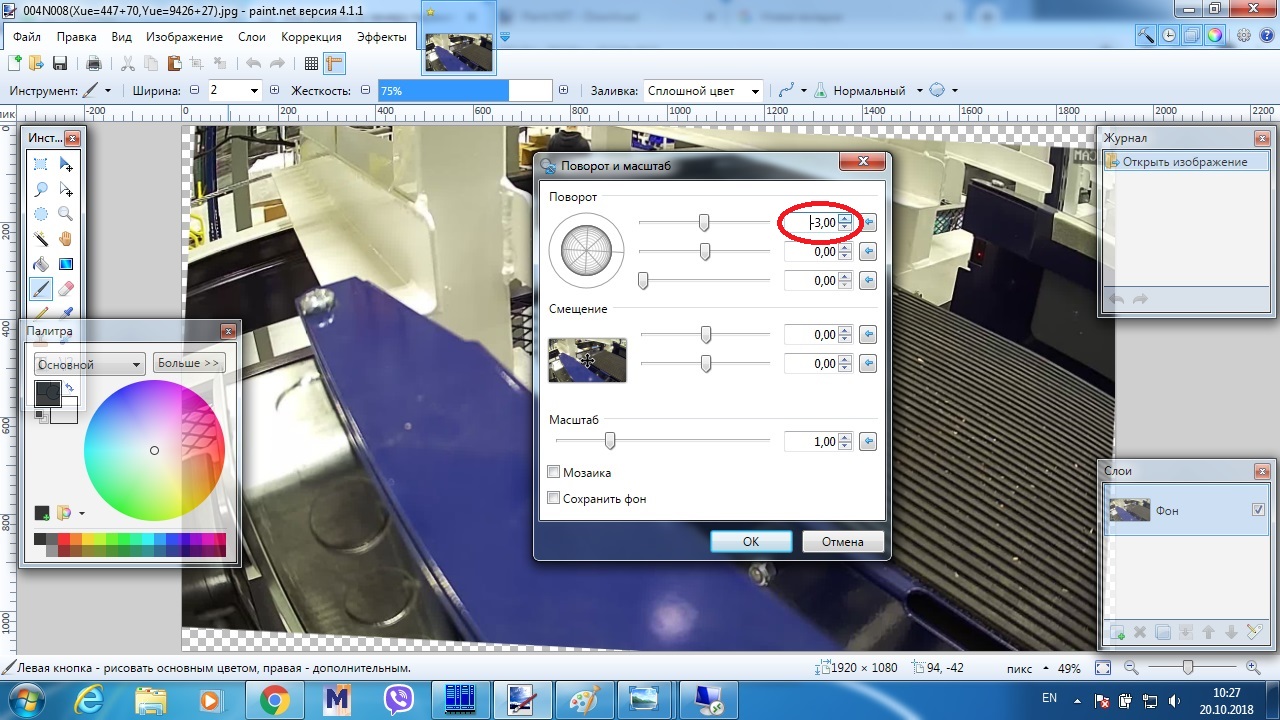
Task: Select the Rectangle Select tool
Action: tap(41, 164)
